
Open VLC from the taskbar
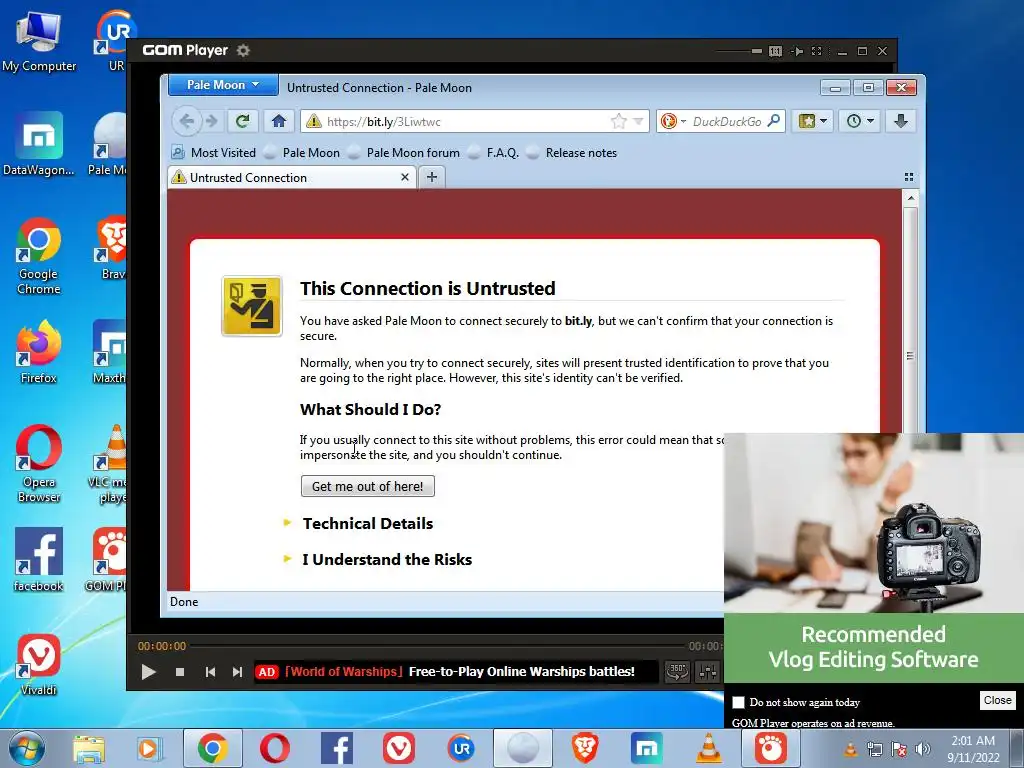point(709,748)
